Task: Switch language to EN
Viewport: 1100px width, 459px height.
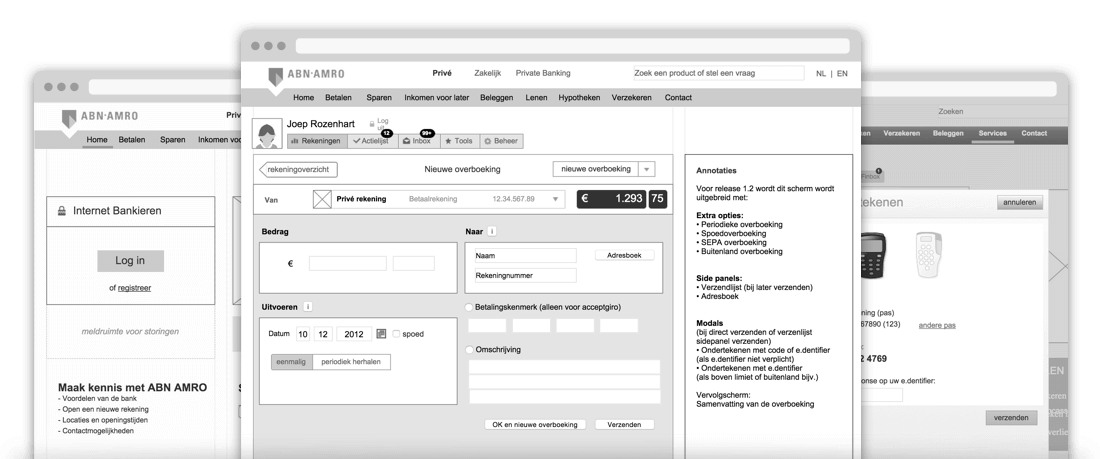Action: pyautogui.click(x=842, y=74)
